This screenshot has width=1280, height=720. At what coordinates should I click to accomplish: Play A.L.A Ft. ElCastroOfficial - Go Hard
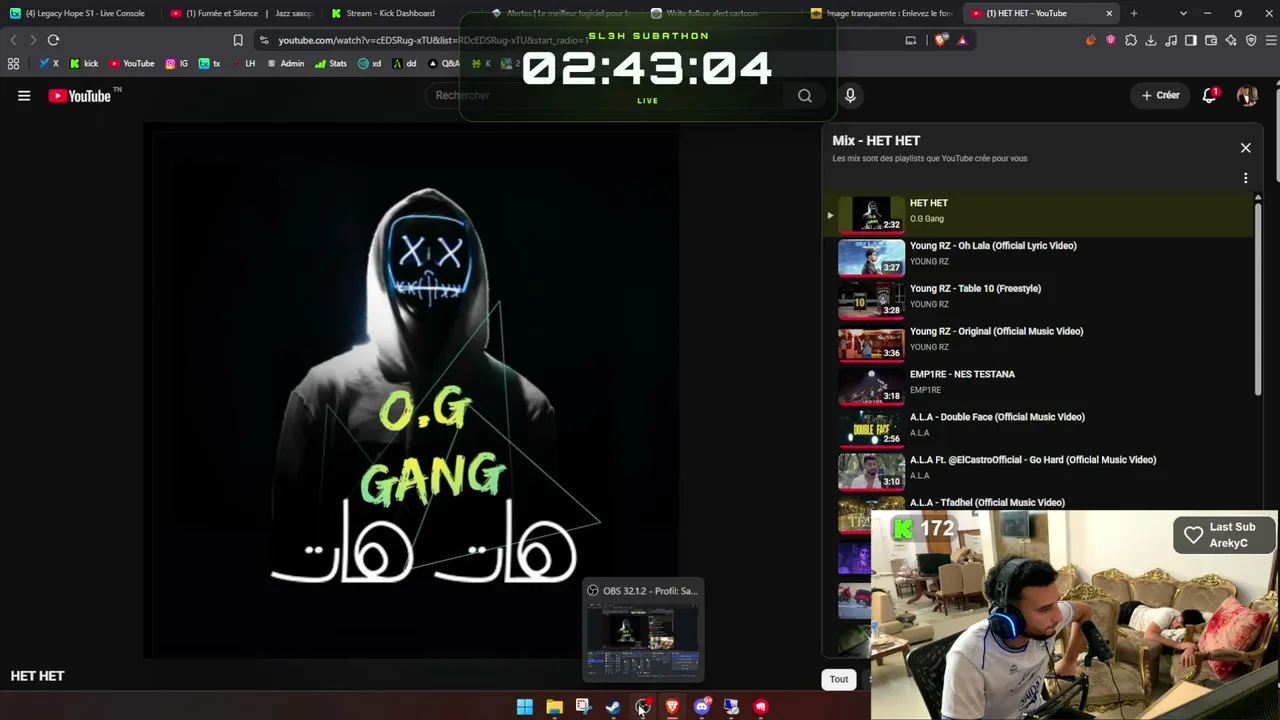tap(1040, 472)
